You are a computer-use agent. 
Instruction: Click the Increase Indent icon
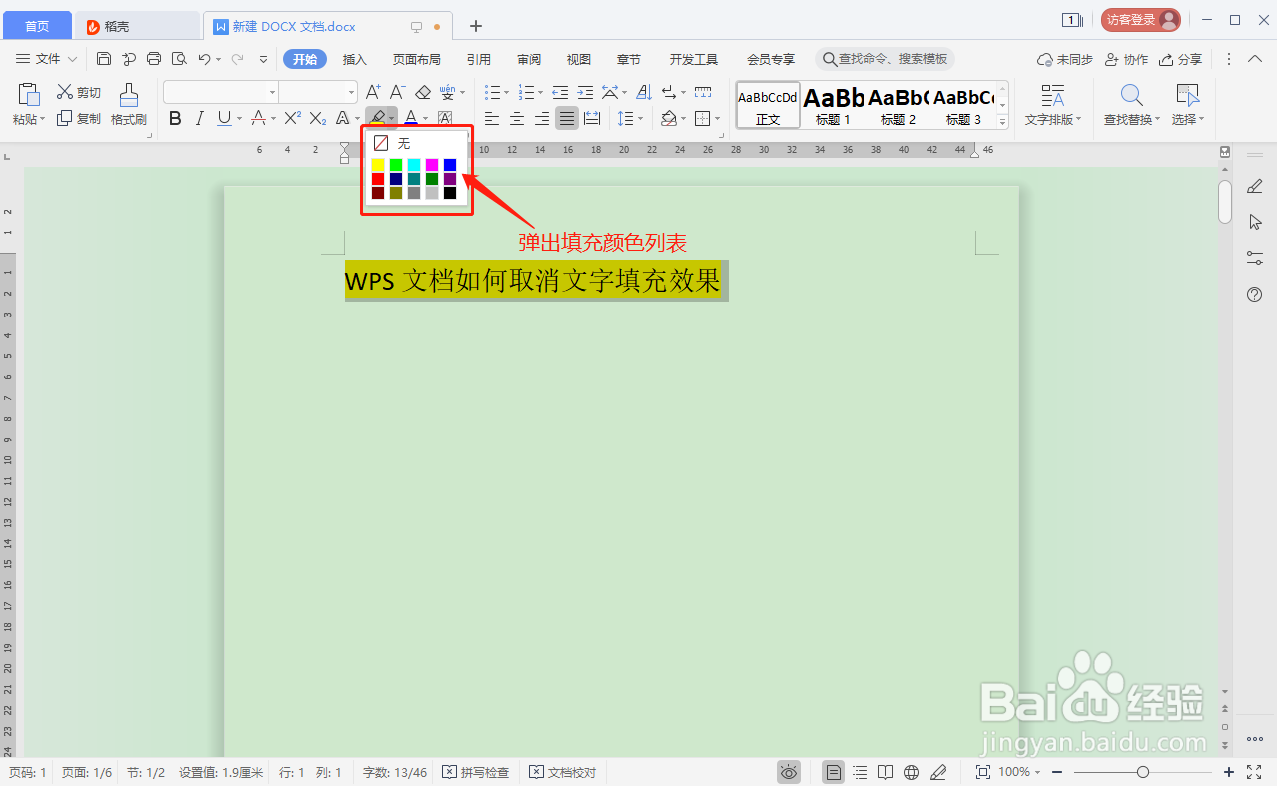tap(585, 92)
